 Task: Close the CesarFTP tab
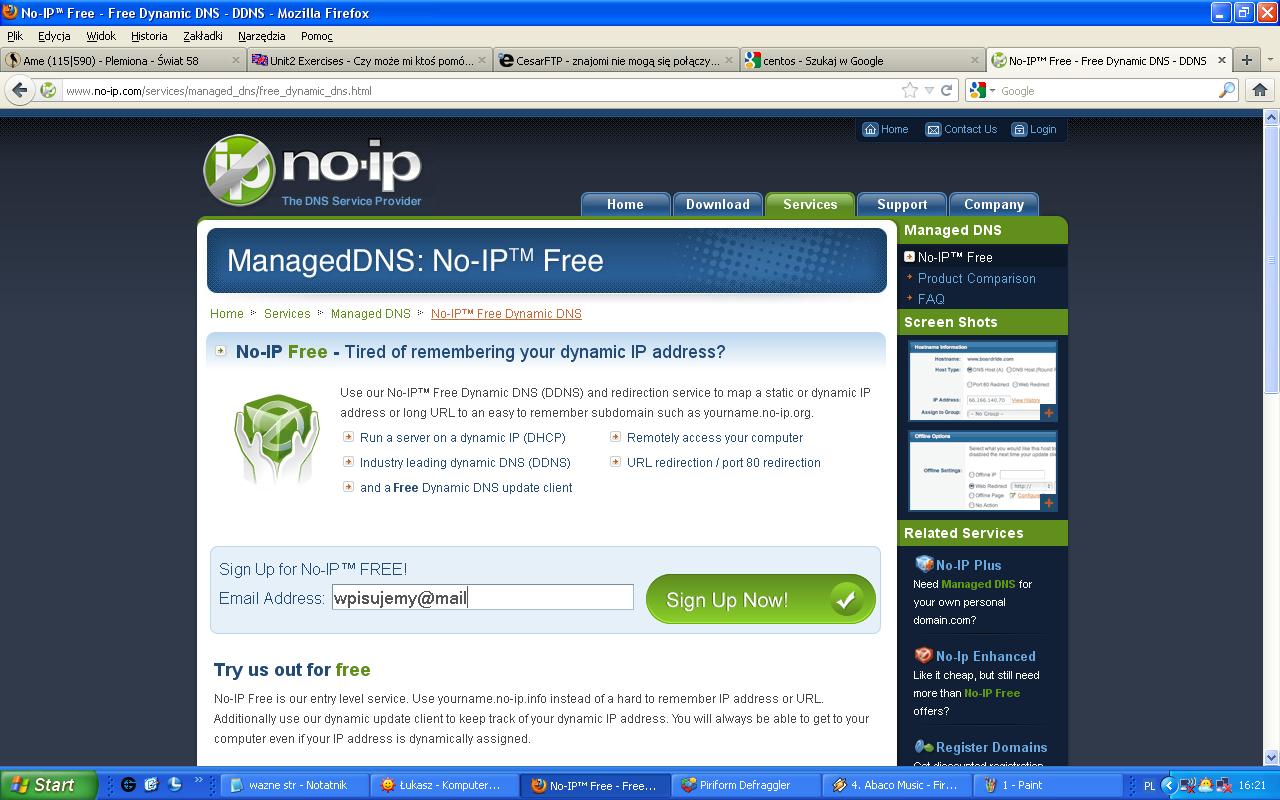[729, 60]
